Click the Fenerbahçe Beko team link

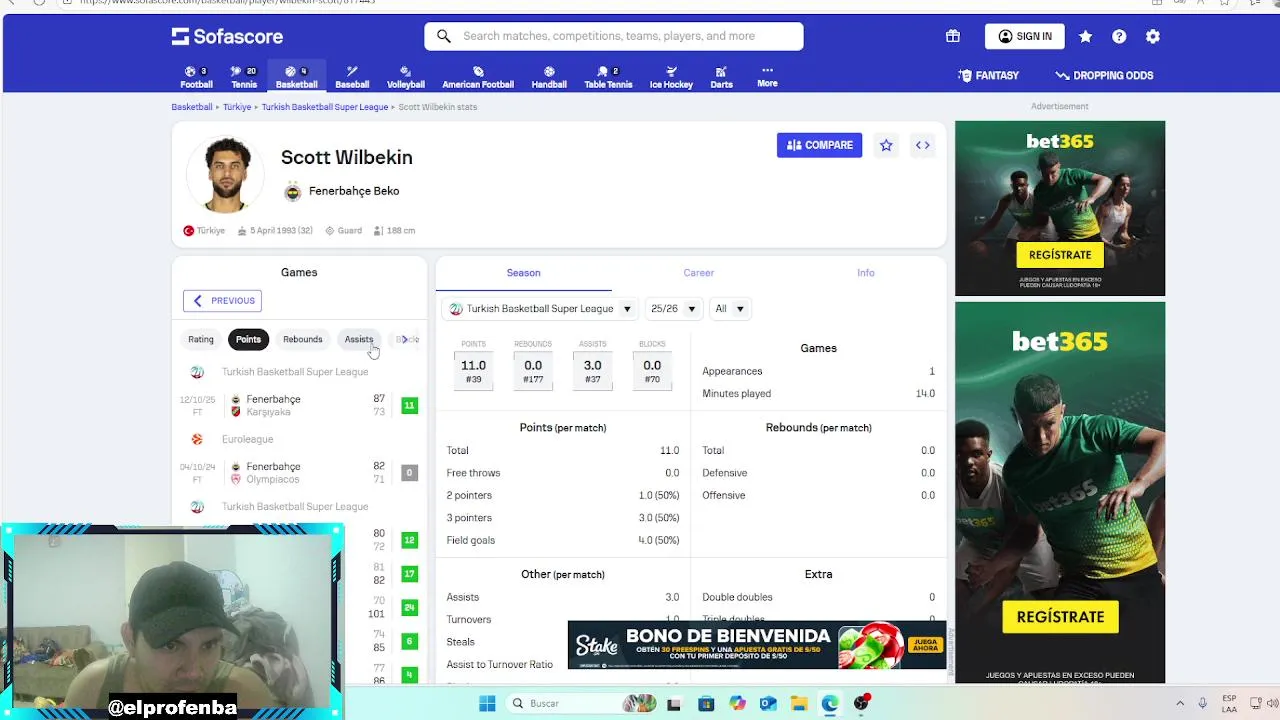coord(354,191)
